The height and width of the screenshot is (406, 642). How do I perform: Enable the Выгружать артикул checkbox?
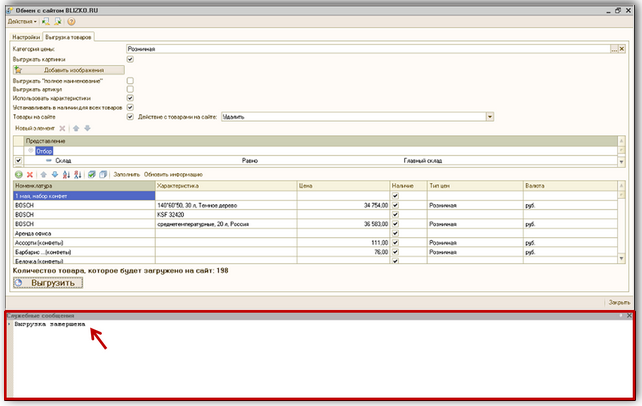point(130,89)
